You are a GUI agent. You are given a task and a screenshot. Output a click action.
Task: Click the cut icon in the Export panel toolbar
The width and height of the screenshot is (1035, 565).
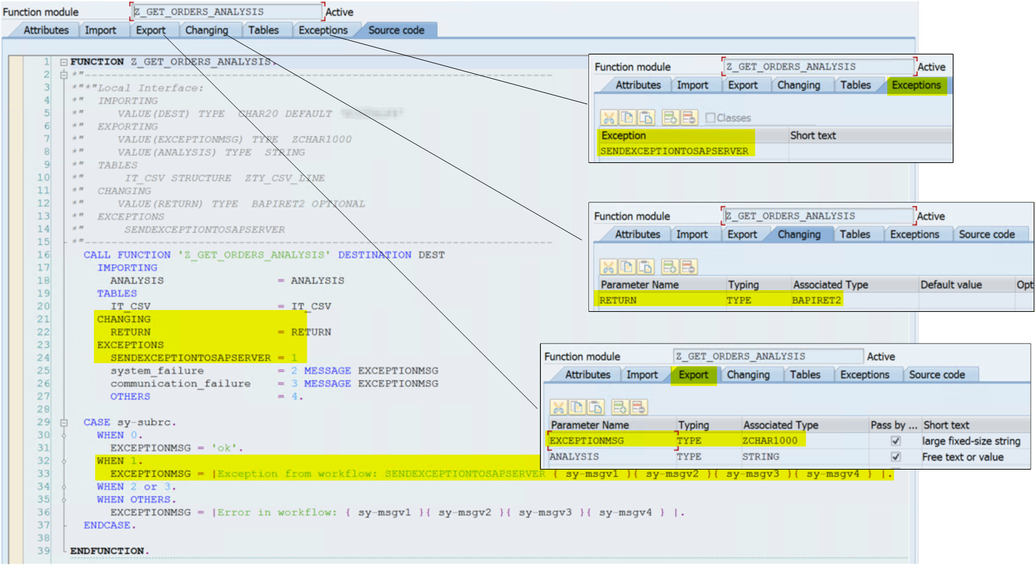[559, 407]
